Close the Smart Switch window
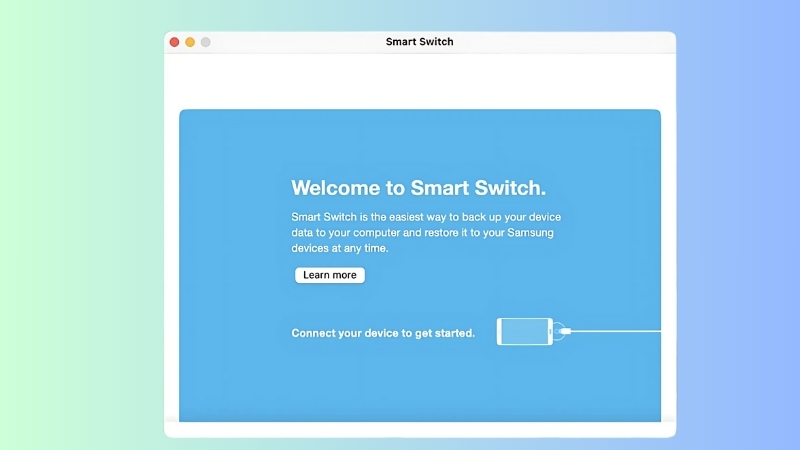 [x=174, y=42]
